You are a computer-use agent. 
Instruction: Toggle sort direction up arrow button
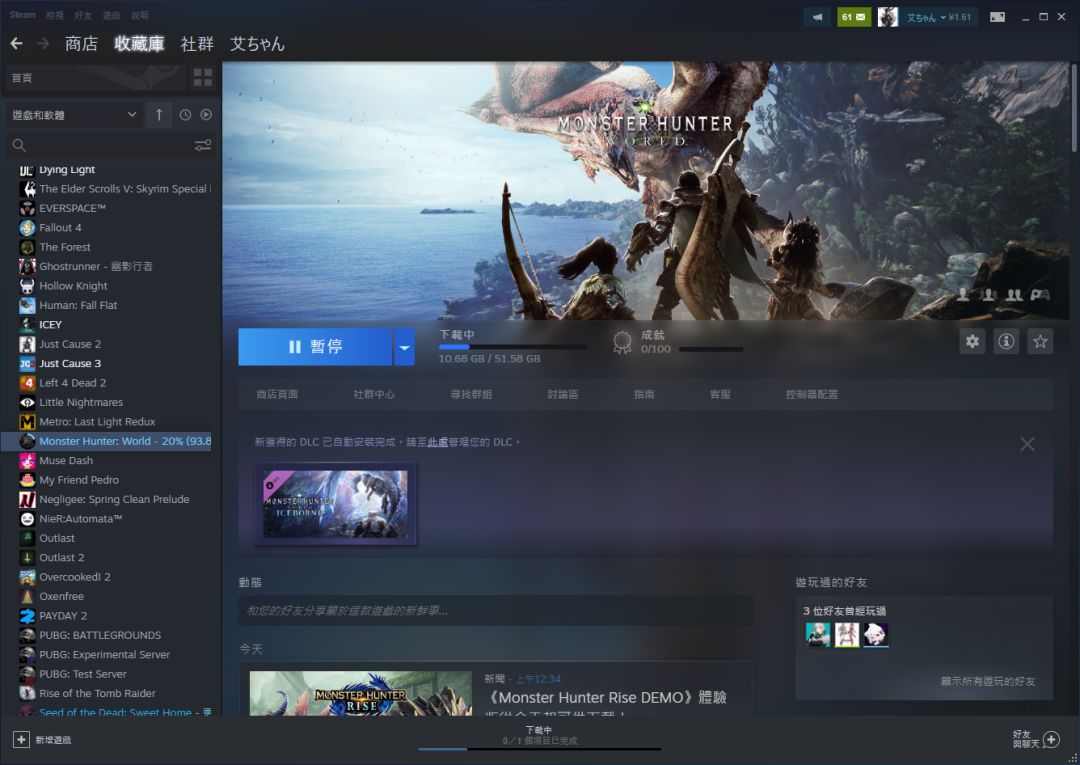(x=159, y=115)
